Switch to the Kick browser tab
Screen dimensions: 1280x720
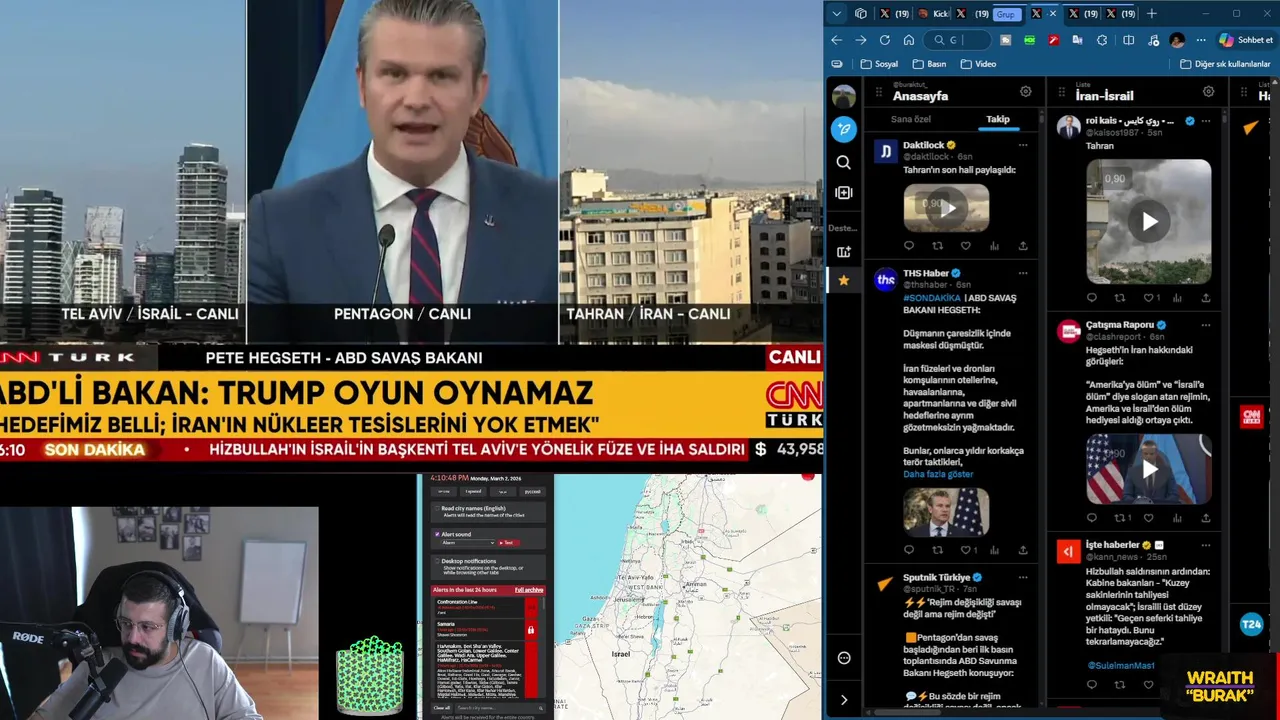click(934, 14)
